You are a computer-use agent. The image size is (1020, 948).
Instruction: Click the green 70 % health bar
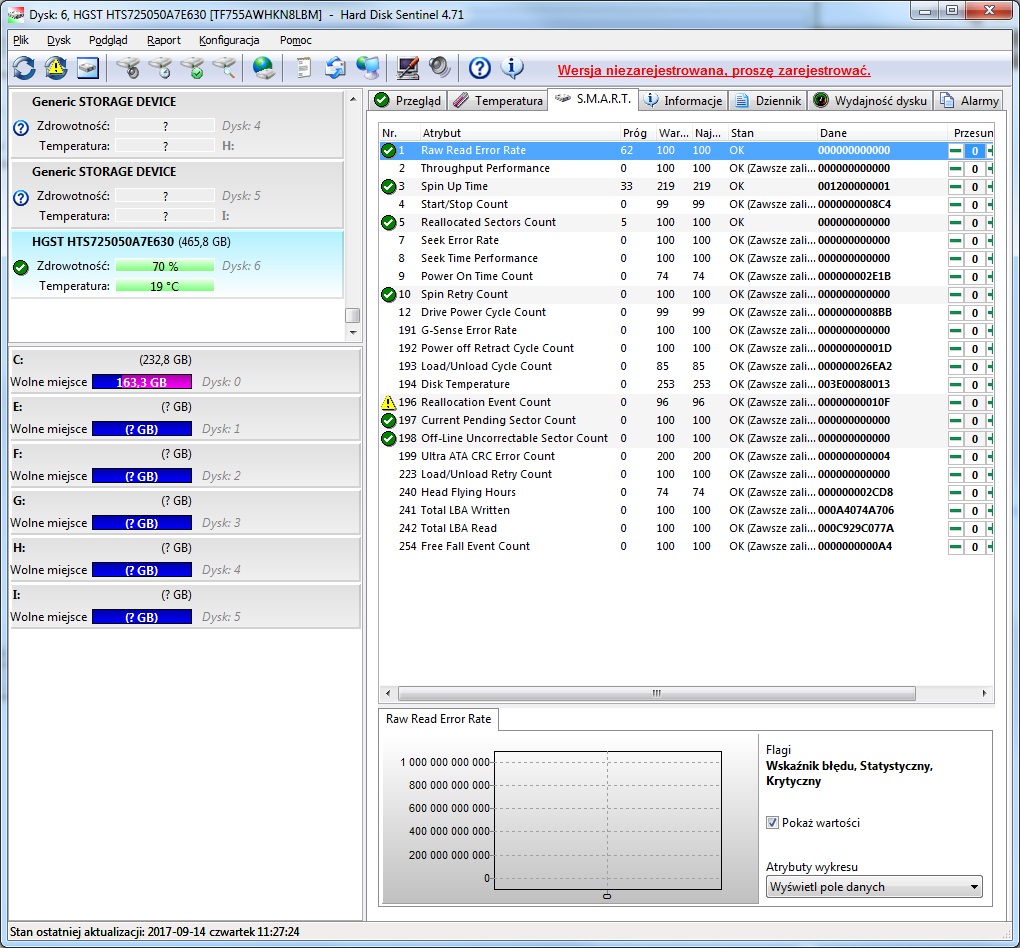[x=165, y=266]
